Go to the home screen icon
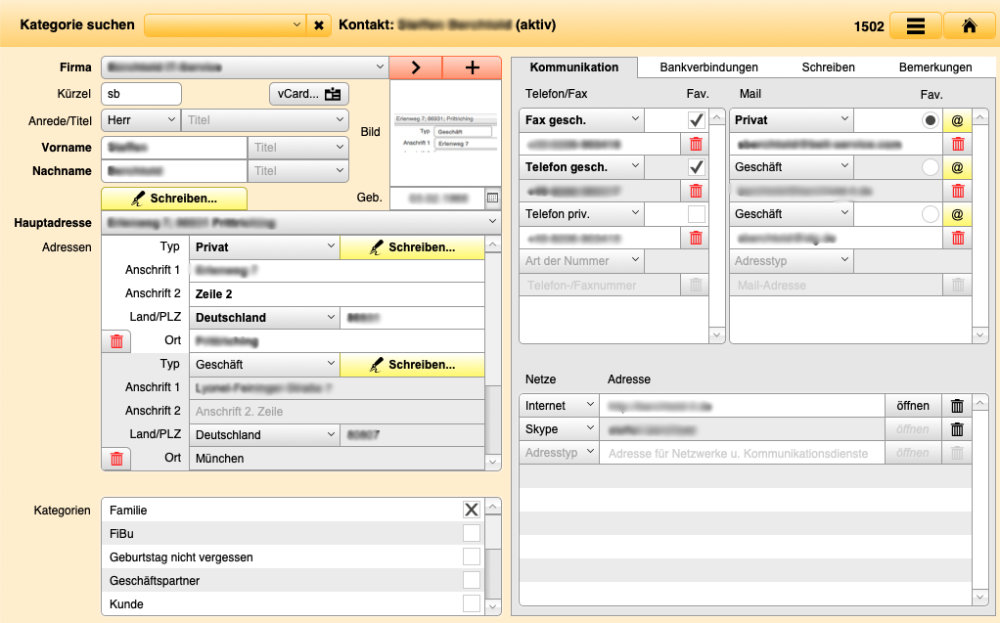Viewport: 1000px width, 623px height. (968, 26)
